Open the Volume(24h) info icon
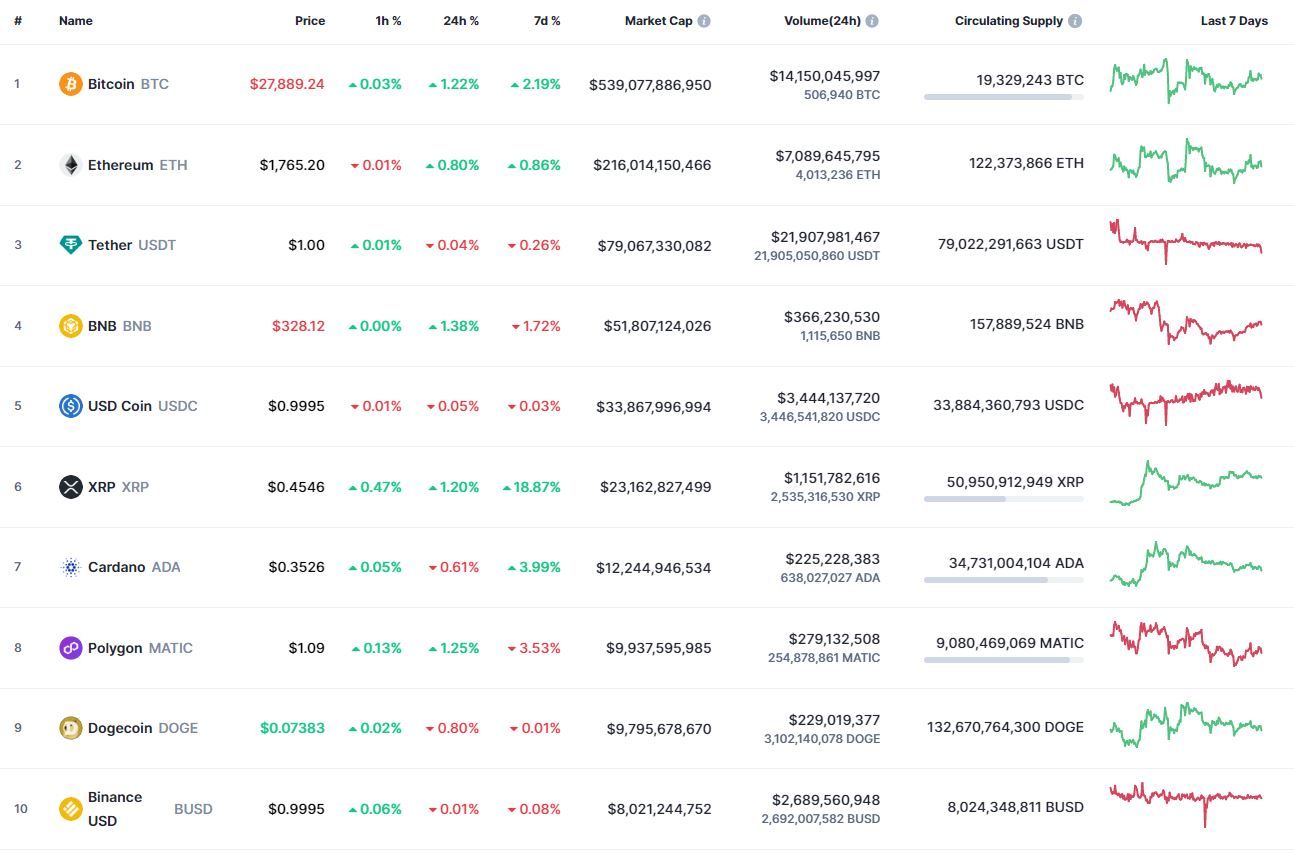1294x853 pixels. [872, 21]
